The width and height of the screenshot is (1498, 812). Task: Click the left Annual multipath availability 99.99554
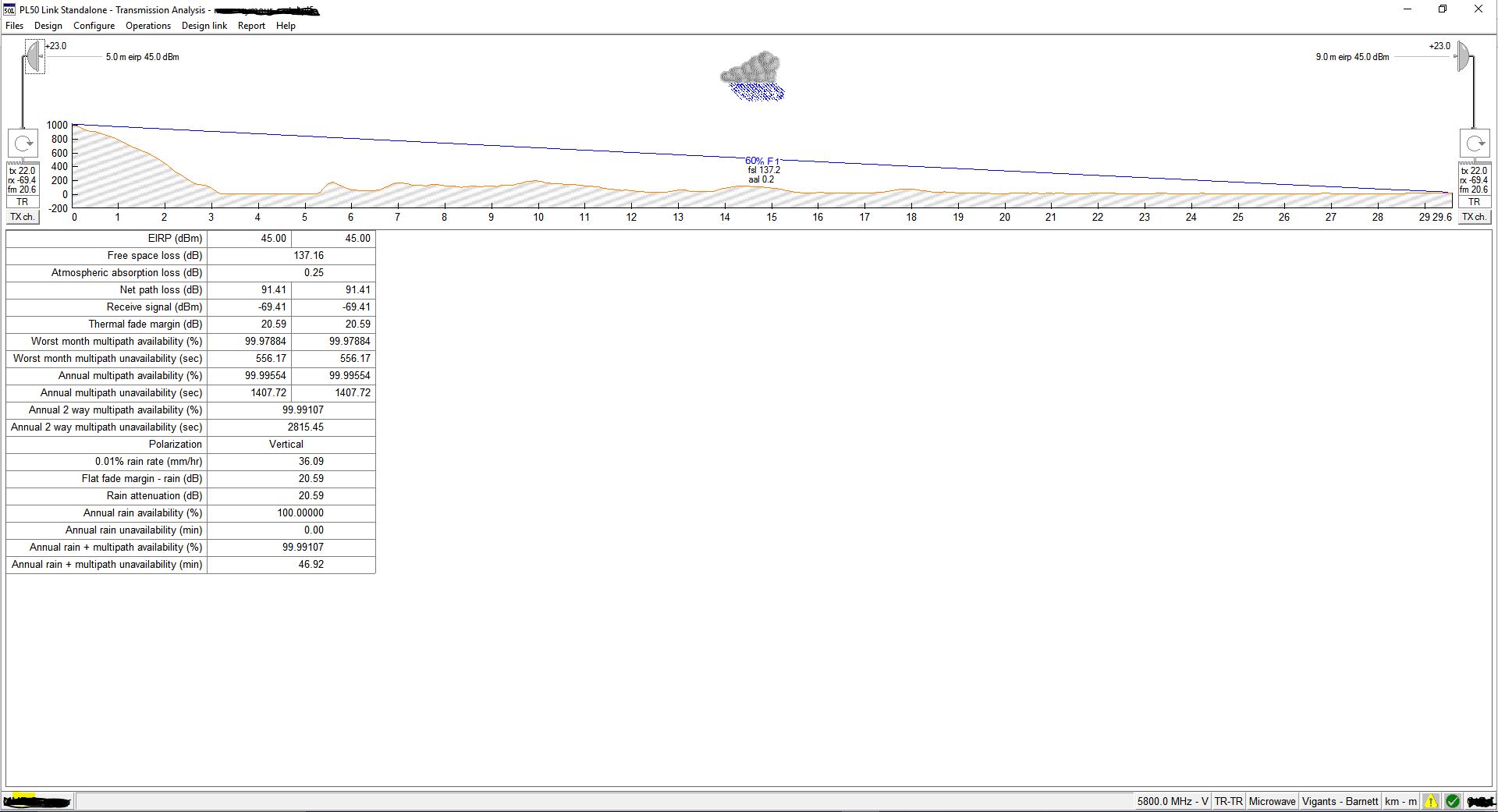tap(265, 375)
